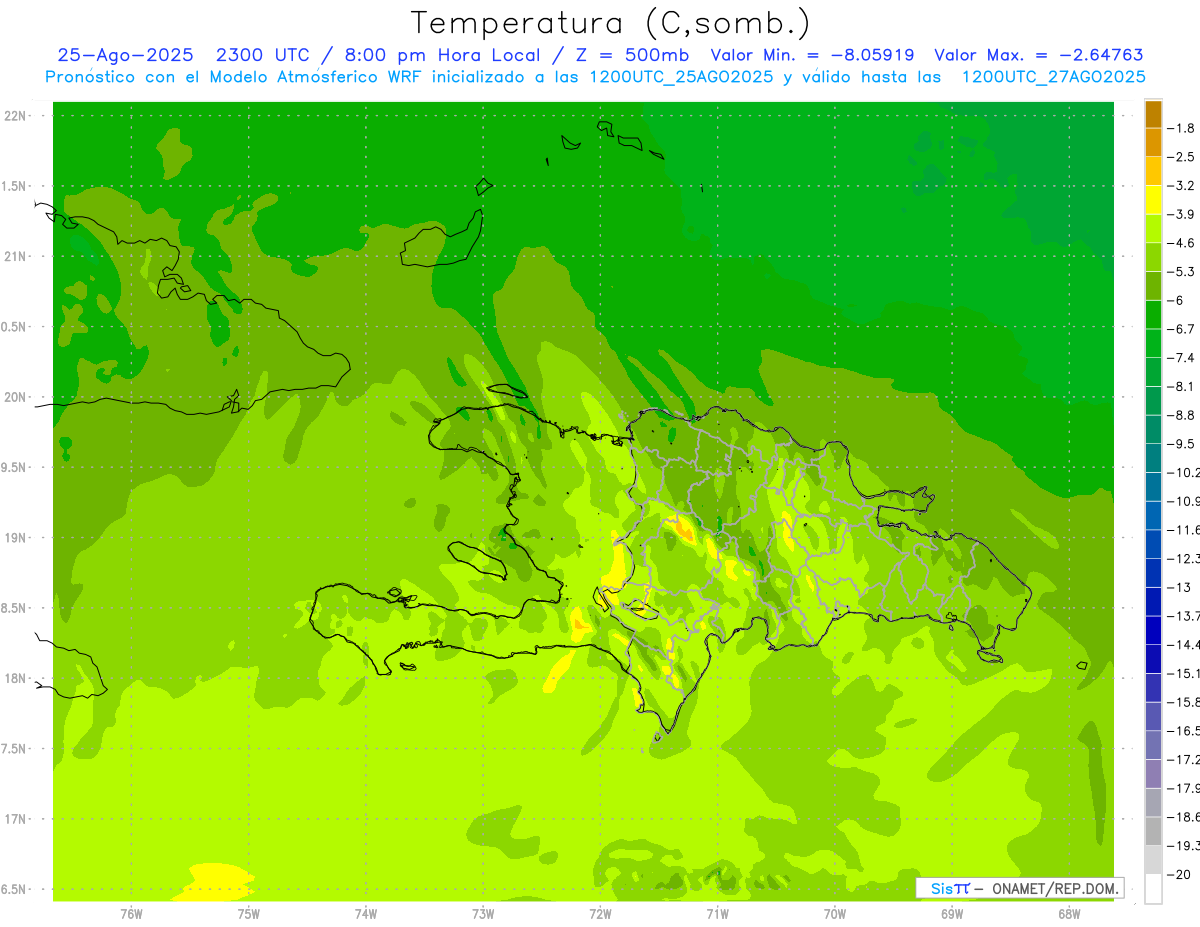Click "8:00 pm Hora Local" text
Image resolution: width=1200 pixels, height=927 pixels.
444,55
